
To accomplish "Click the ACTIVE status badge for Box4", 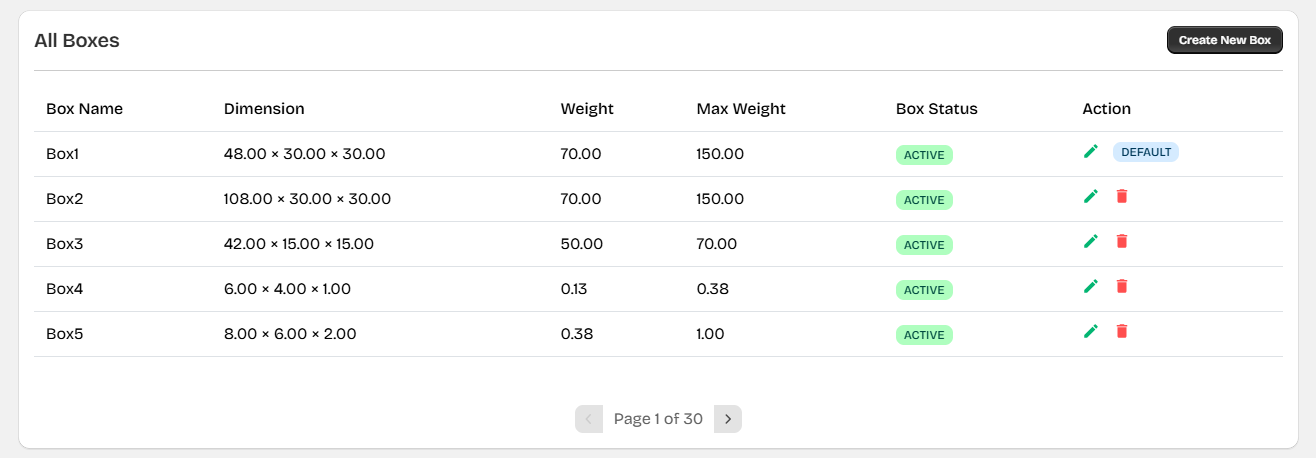I will click(924, 290).
